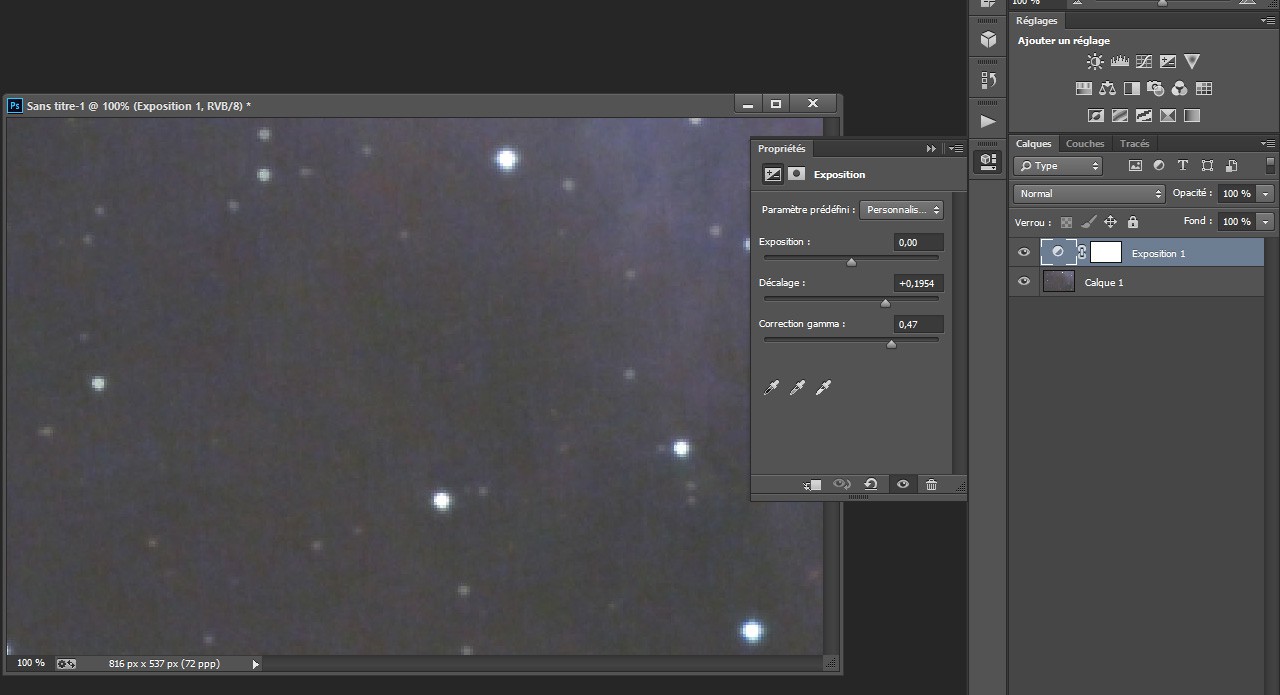Open the Normal blend mode dropdown

tap(1089, 194)
